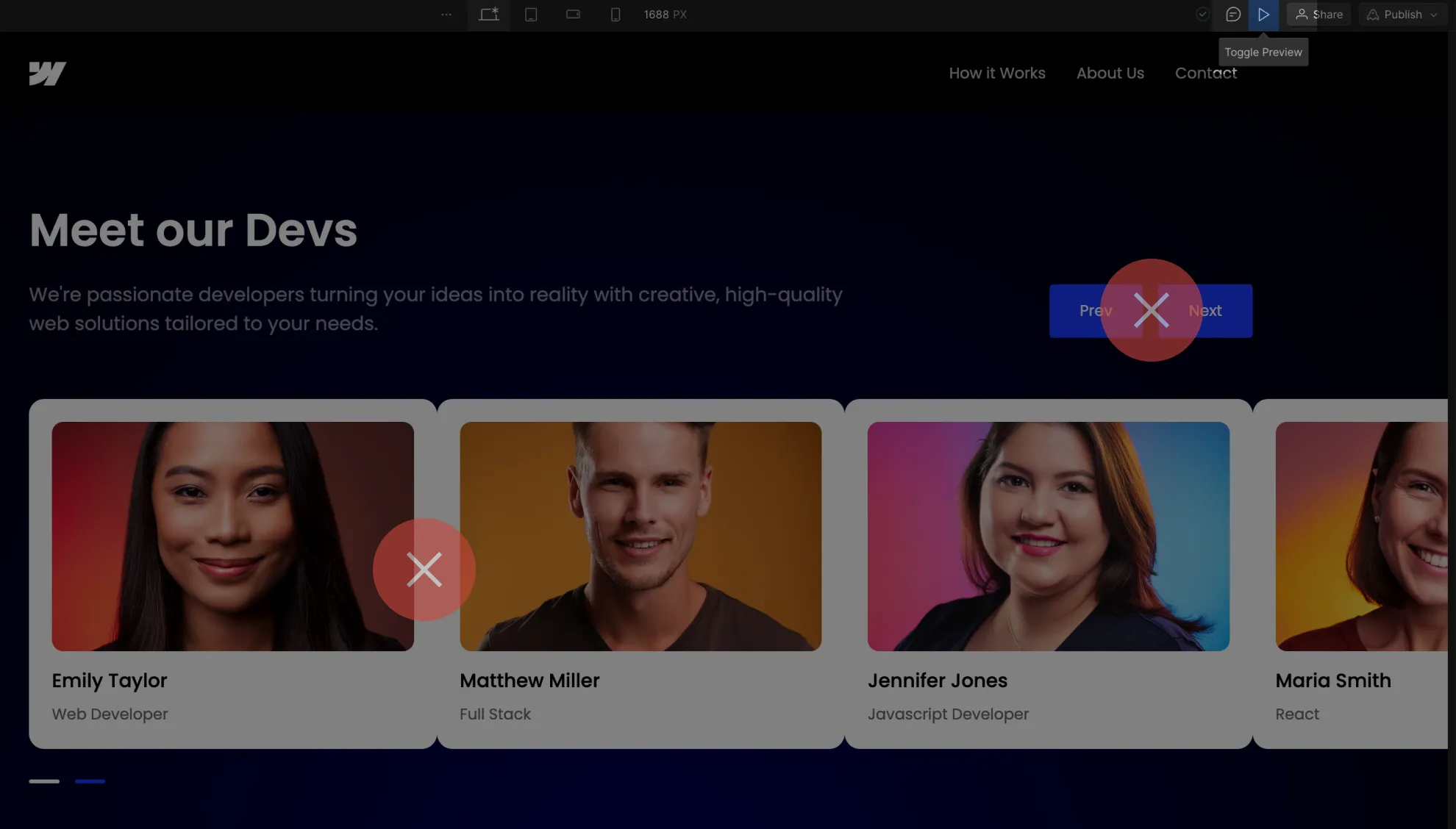This screenshot has height=829, width=1456.
Task: Click the name Maria Smith
Action: [1333, 681]
